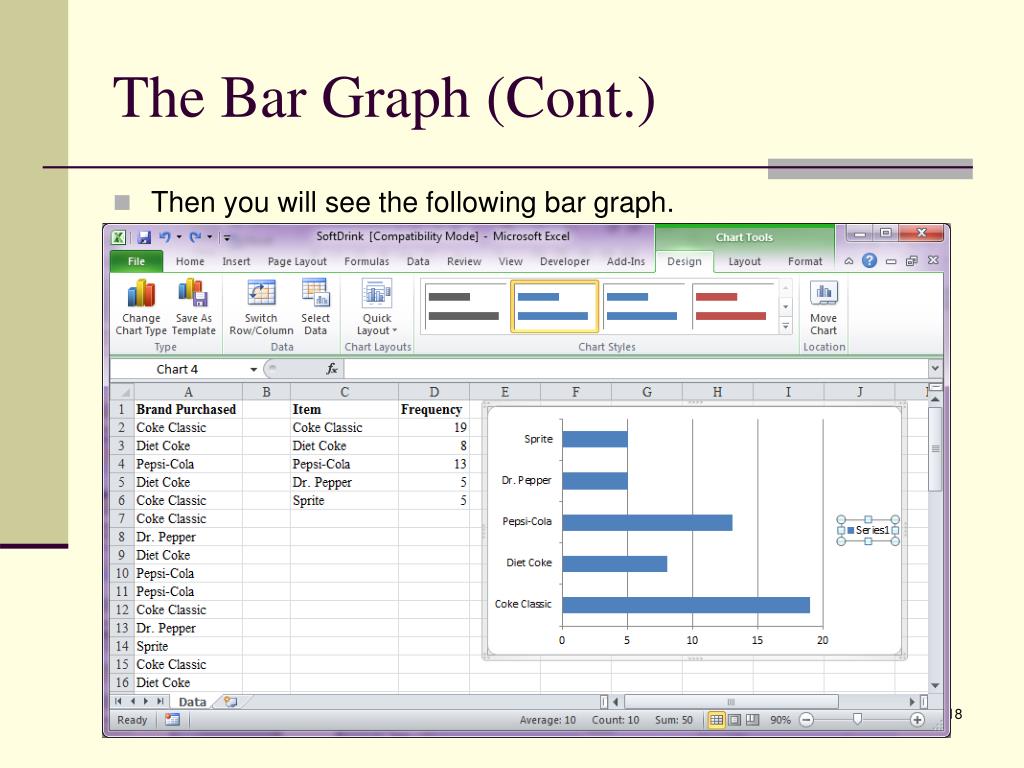Expand the formula bar with the right arrow
Viewport: 1024px width, 768px height.
pyautogui.click(x=935, y=369)
